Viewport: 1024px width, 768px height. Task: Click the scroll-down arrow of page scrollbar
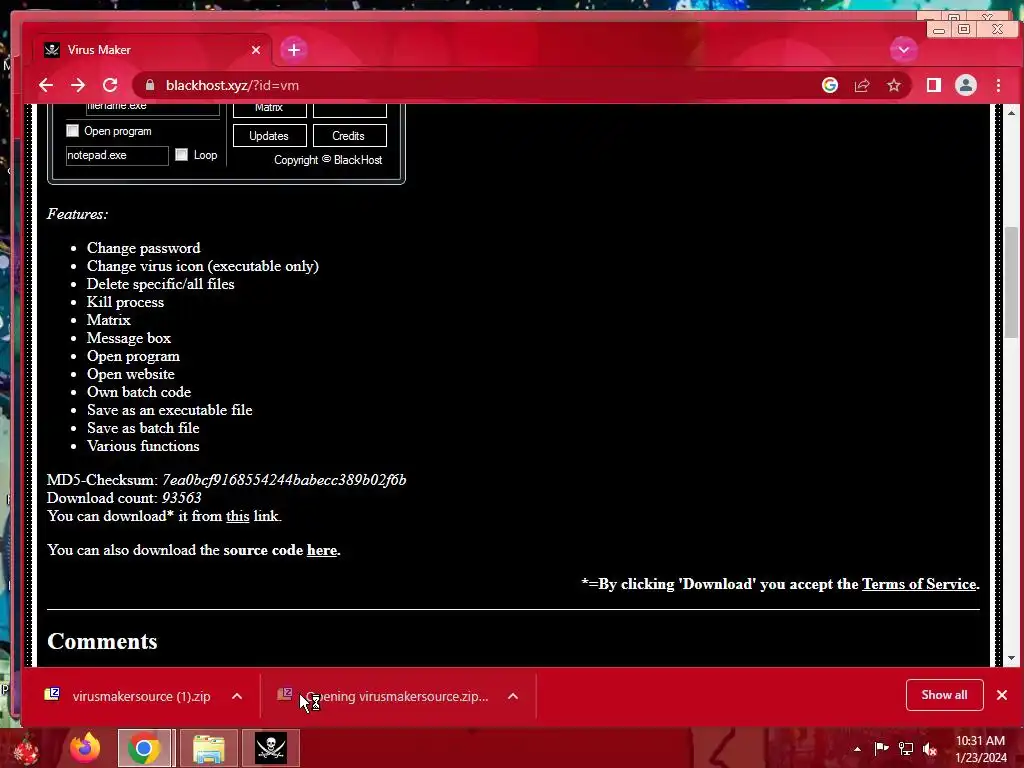(x=1011, y=658)
